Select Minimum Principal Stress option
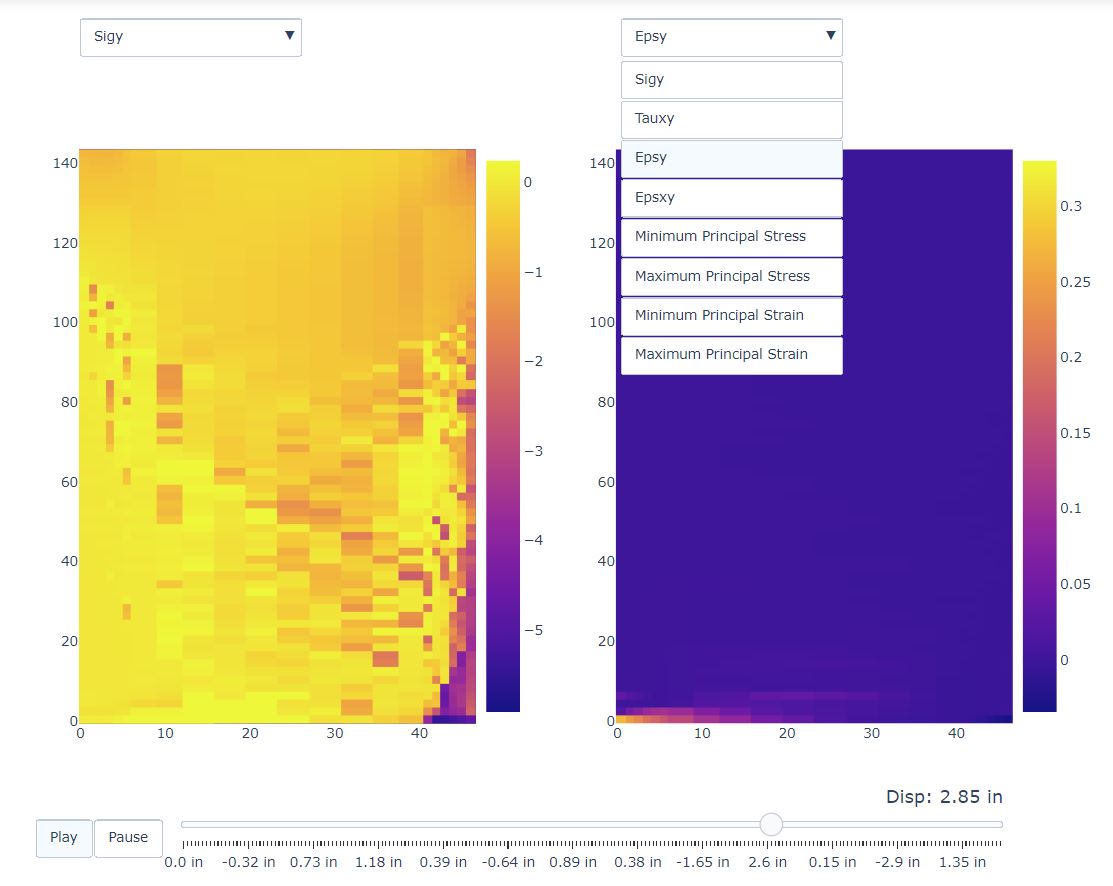This screenshot has height=886, width=1113. (731, 237)
